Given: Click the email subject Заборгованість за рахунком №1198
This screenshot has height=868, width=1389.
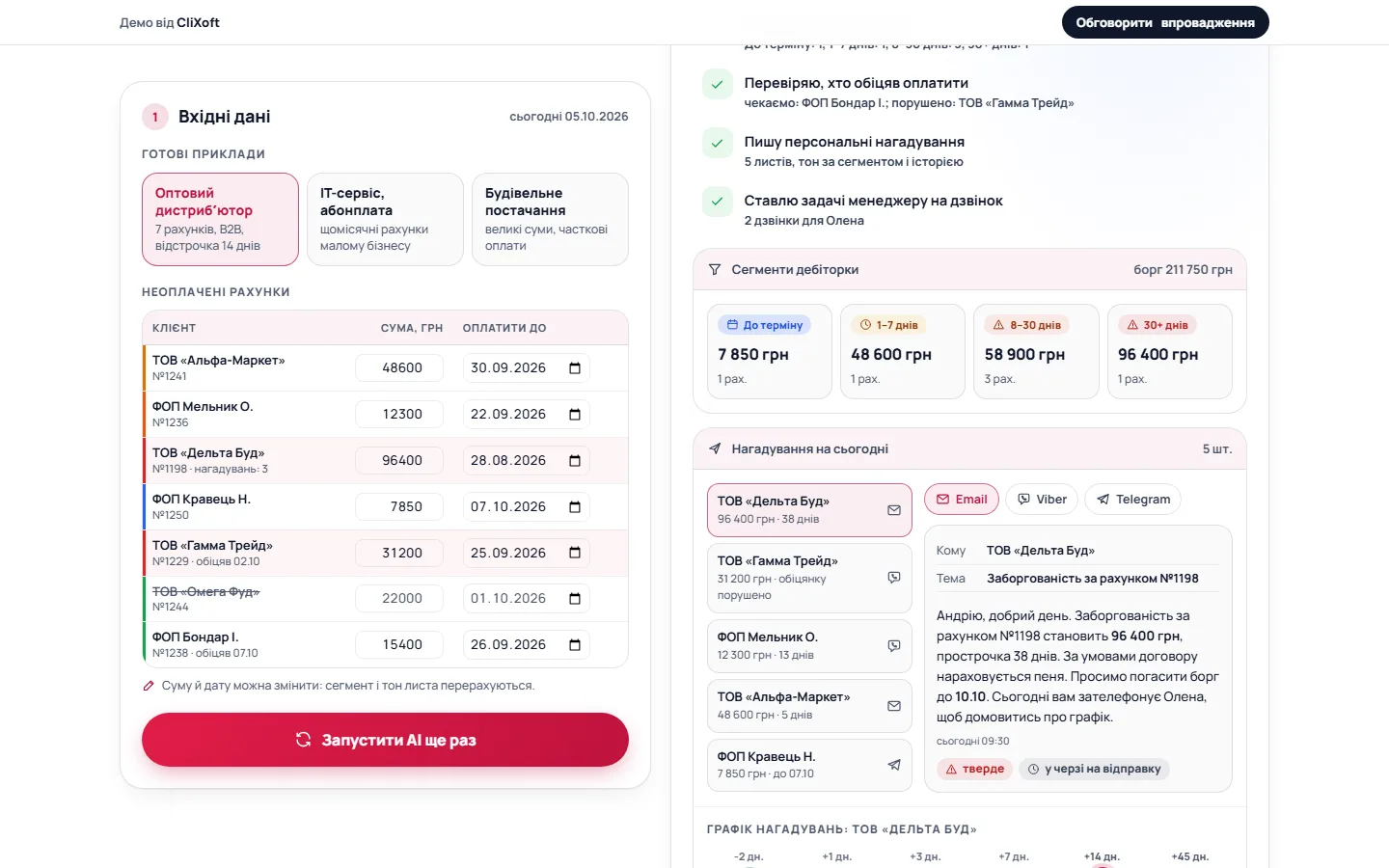Looking at the screenshot, I should point(1092,579).
